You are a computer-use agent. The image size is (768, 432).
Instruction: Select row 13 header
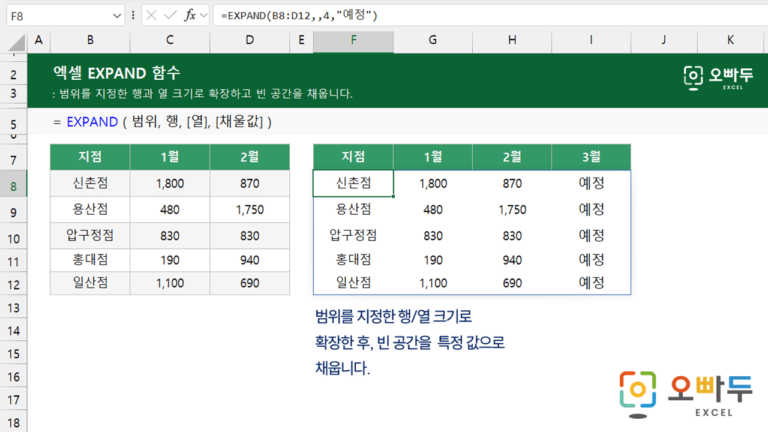13,308
